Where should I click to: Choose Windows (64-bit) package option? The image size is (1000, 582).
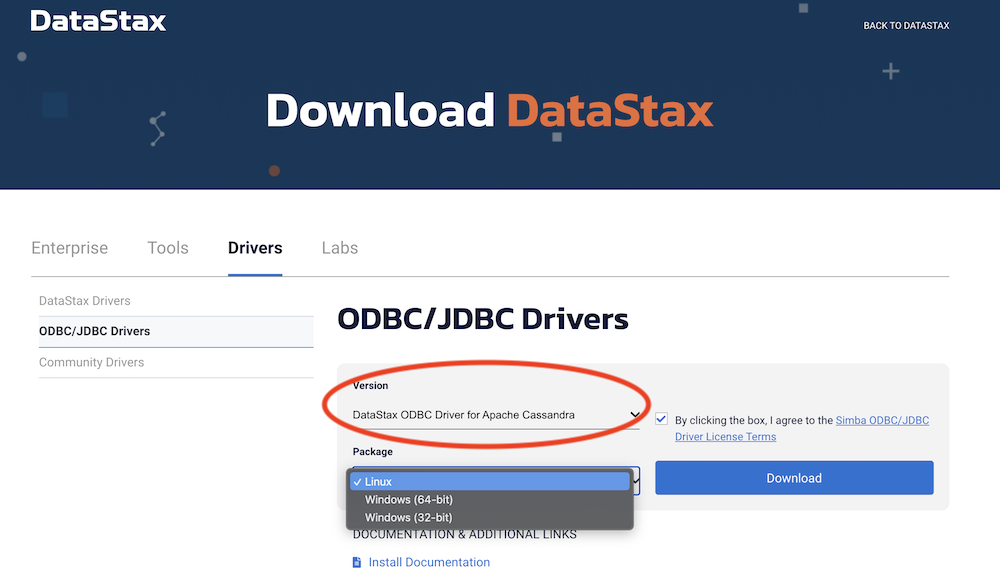[490, 500]
